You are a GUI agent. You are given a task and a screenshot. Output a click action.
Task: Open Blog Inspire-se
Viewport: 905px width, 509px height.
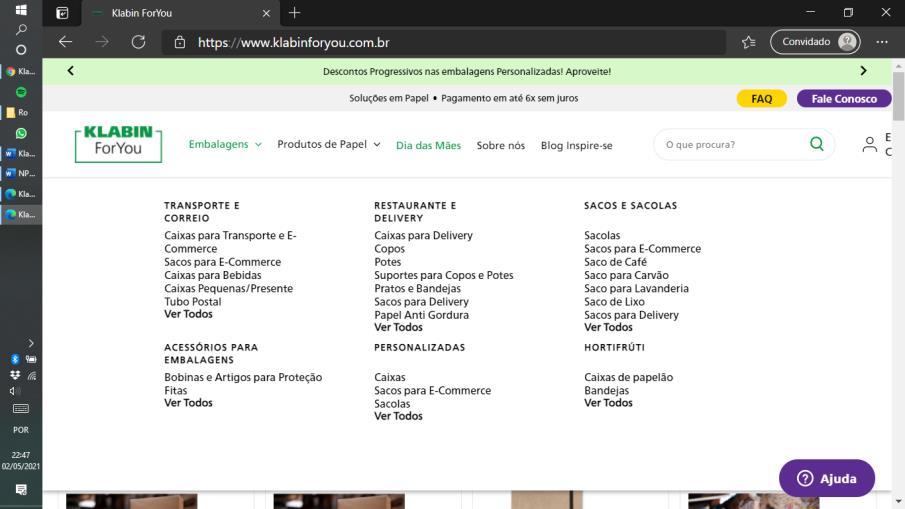coord(577,145)
